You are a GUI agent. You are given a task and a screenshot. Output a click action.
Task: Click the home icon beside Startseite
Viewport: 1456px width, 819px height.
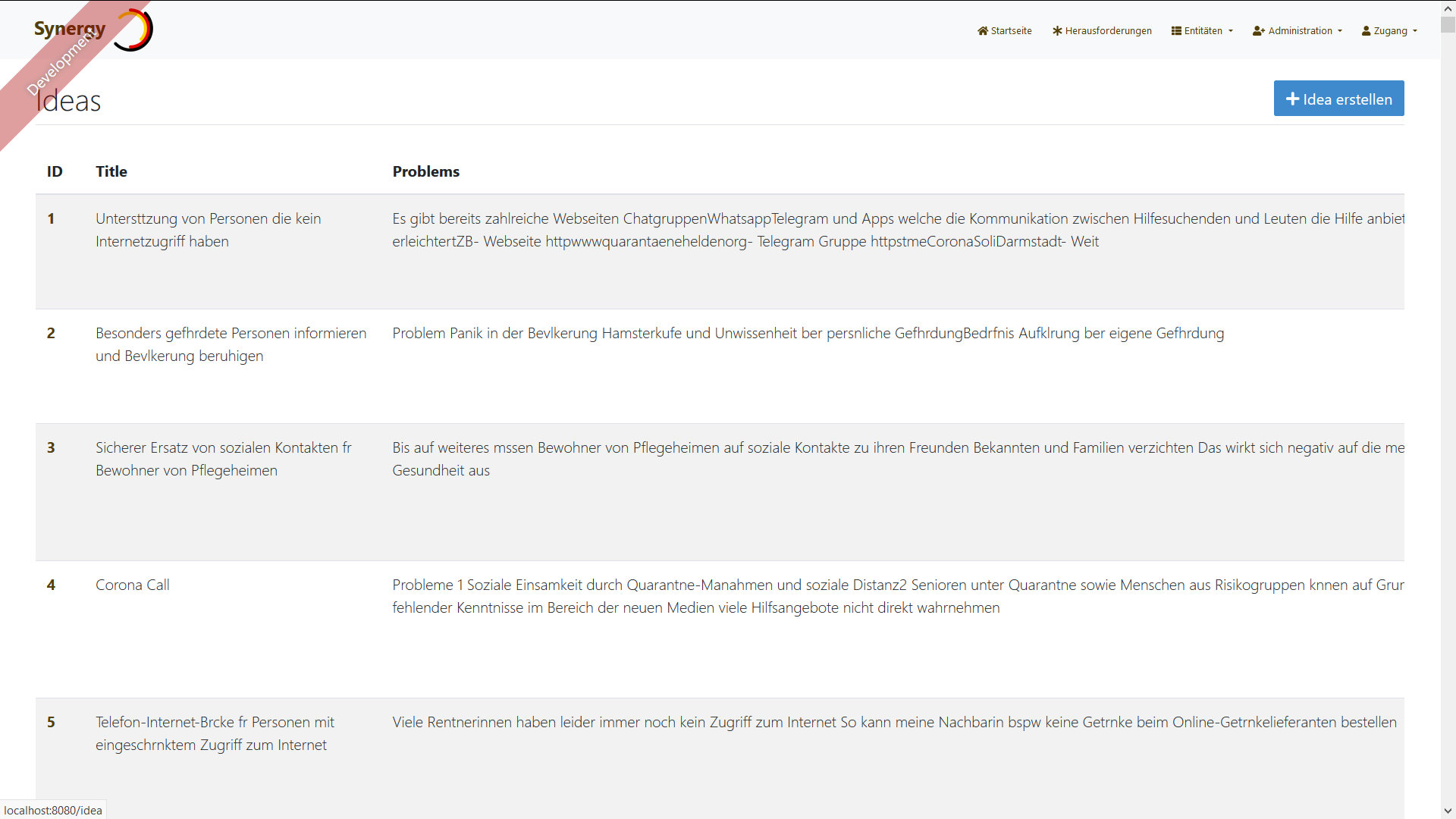[x=983, y=31]
